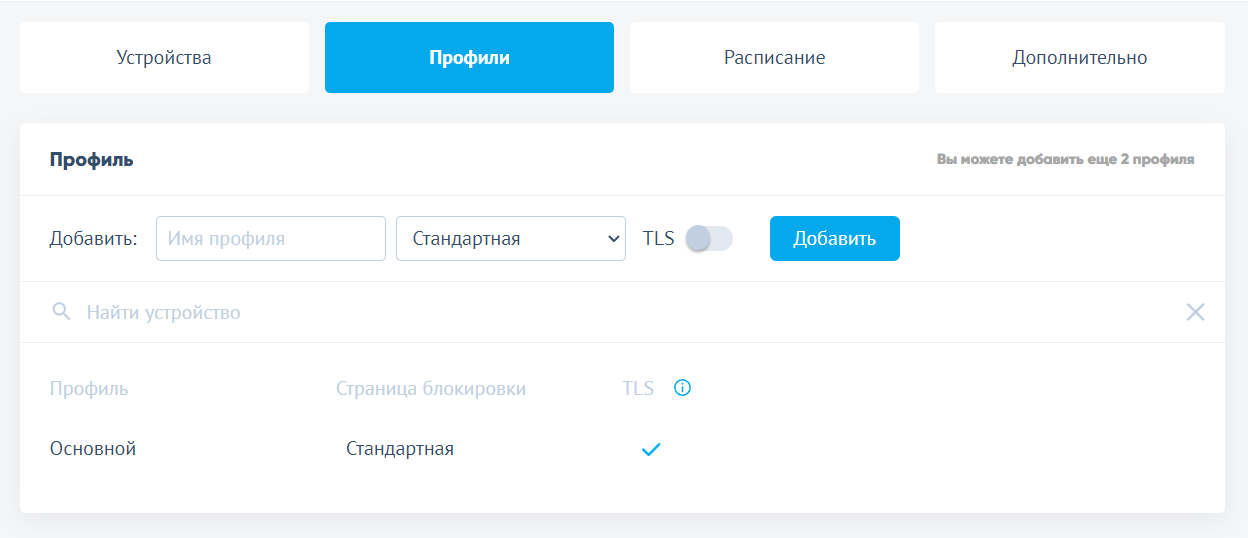Open the Устройства tab
The image size is (1248, 538).
(x=164, y=58)
